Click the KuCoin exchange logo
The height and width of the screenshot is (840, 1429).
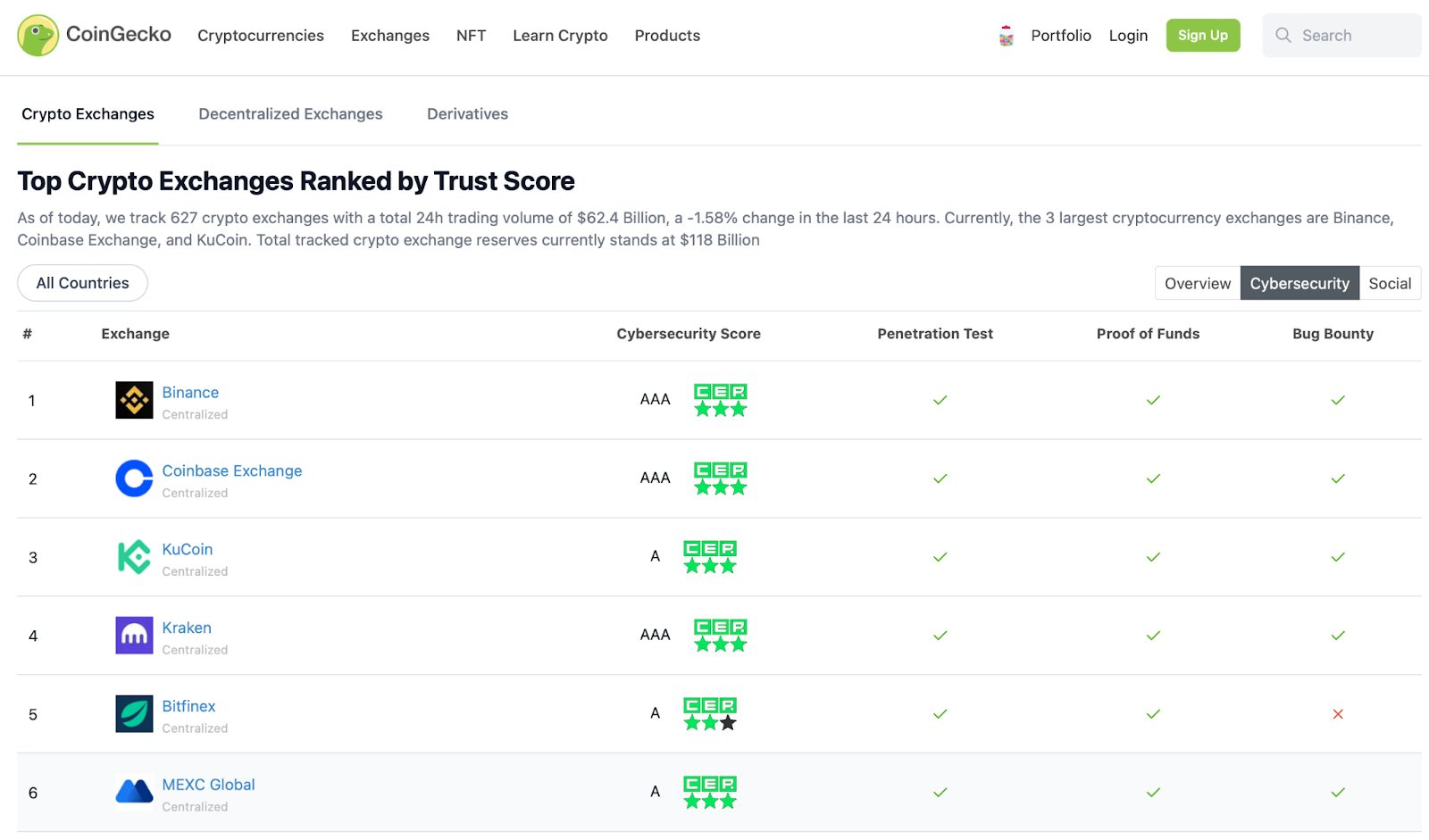pos(134,557)
